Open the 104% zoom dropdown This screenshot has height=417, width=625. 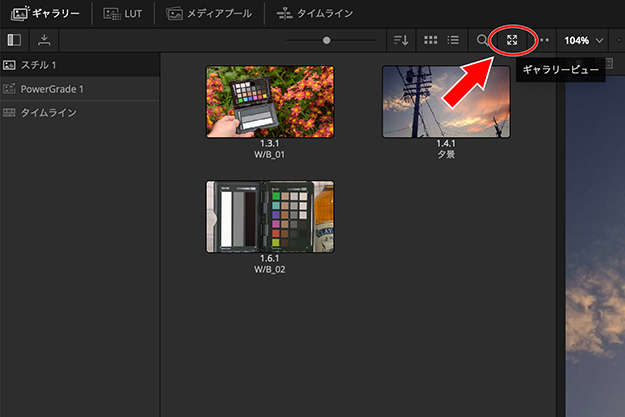point(583,40)
